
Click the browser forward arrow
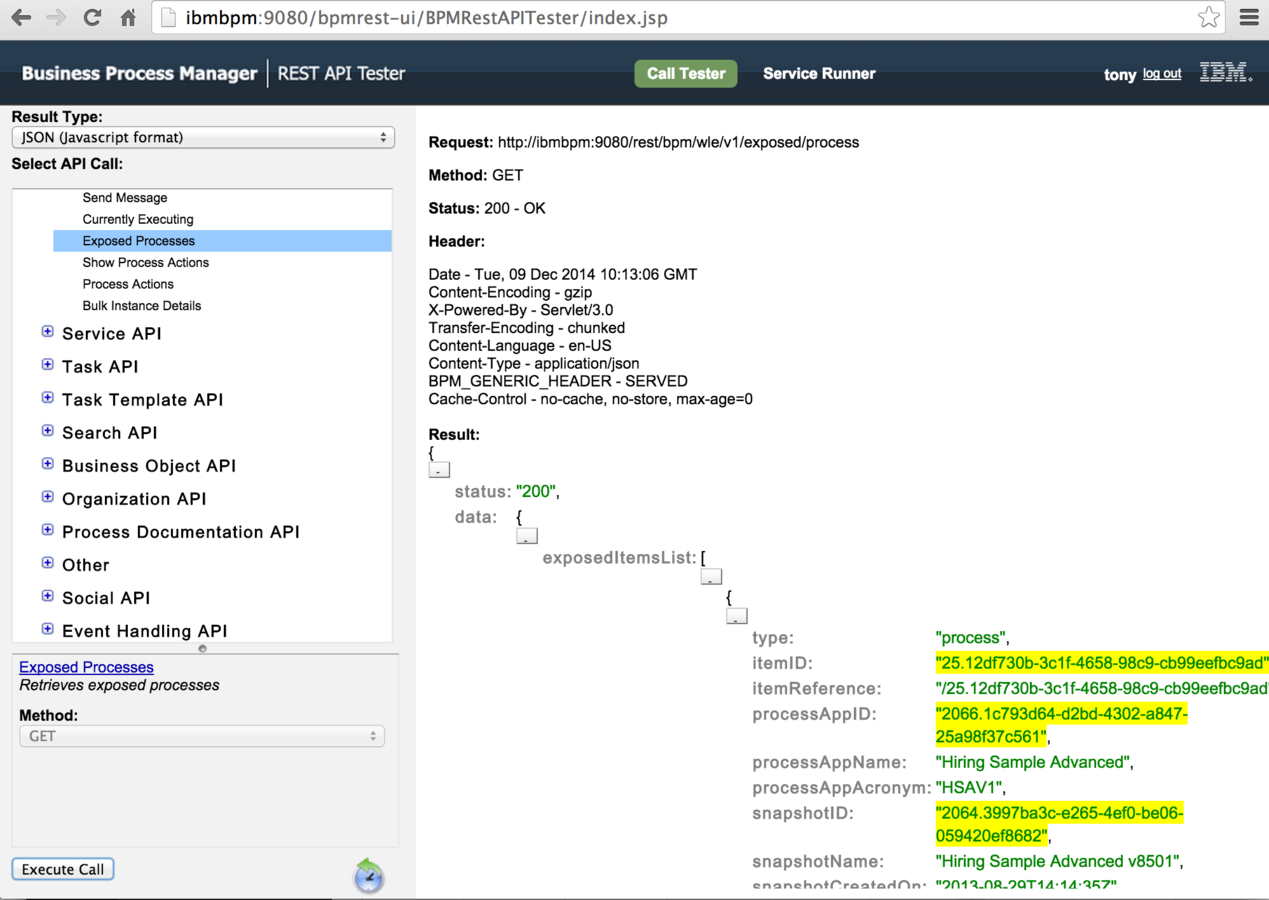click(57, 18)
